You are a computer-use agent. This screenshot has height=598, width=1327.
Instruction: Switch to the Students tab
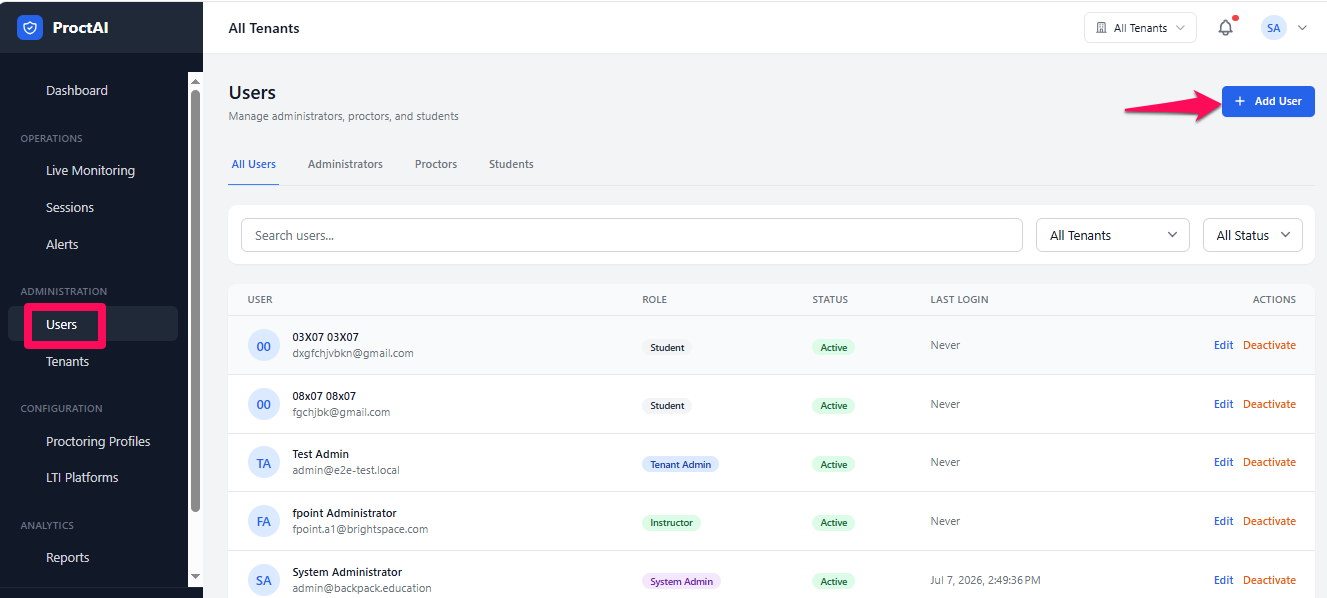coord(511,164)
